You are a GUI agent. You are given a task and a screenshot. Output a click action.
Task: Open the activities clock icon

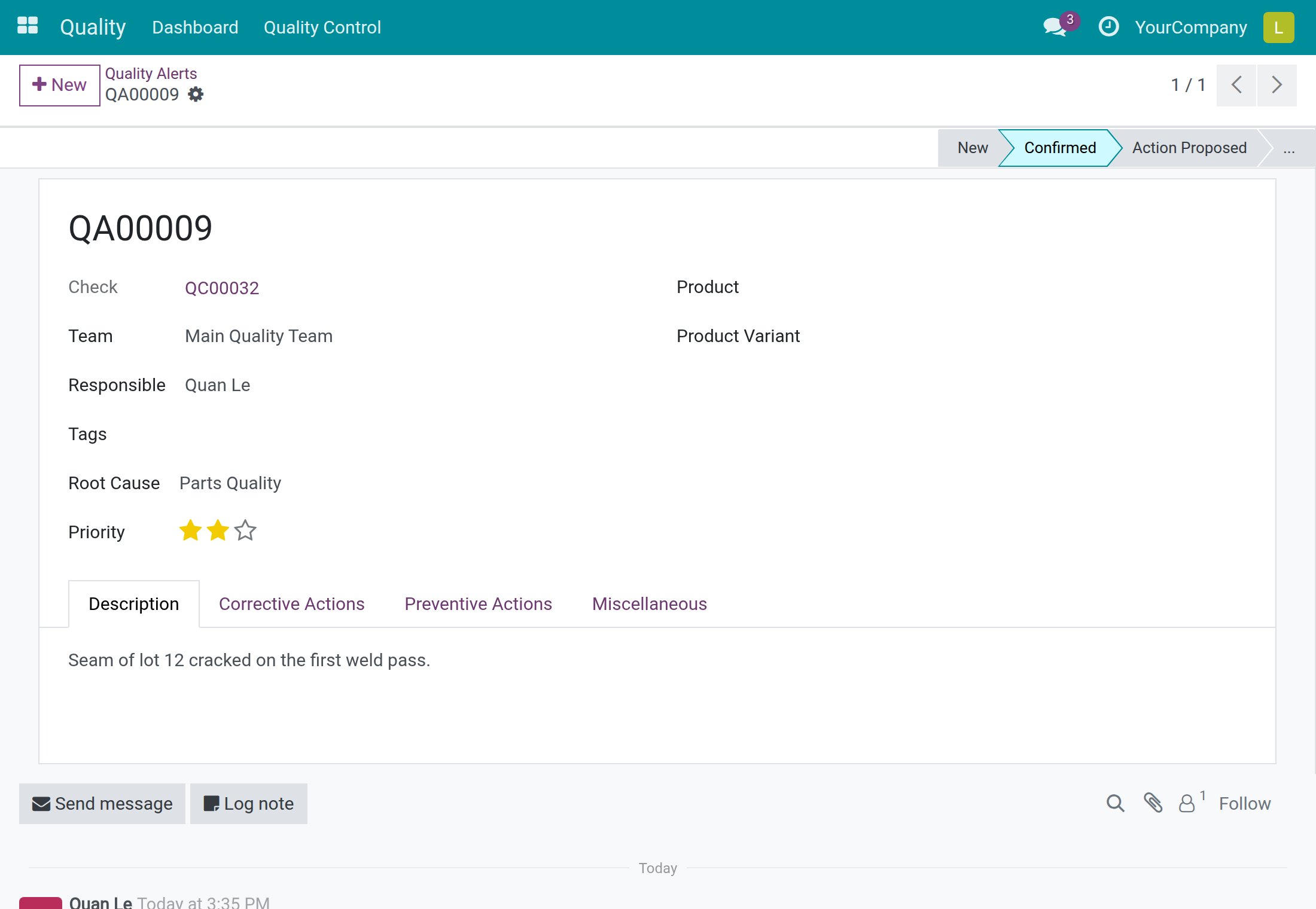coord(1108,27)
